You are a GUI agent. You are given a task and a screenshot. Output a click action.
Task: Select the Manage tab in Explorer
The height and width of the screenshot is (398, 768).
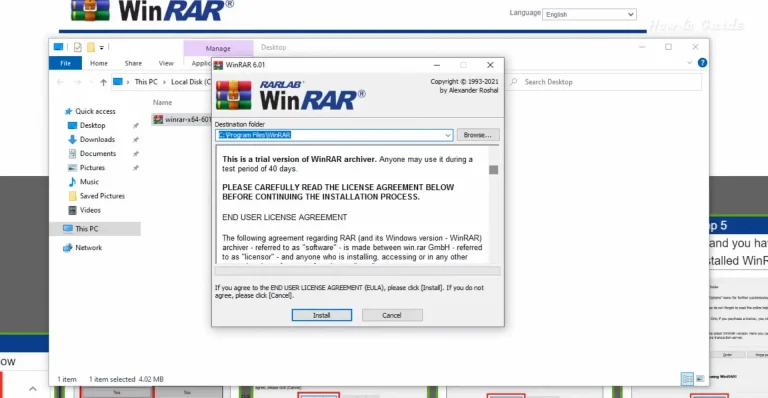(218, 48)
